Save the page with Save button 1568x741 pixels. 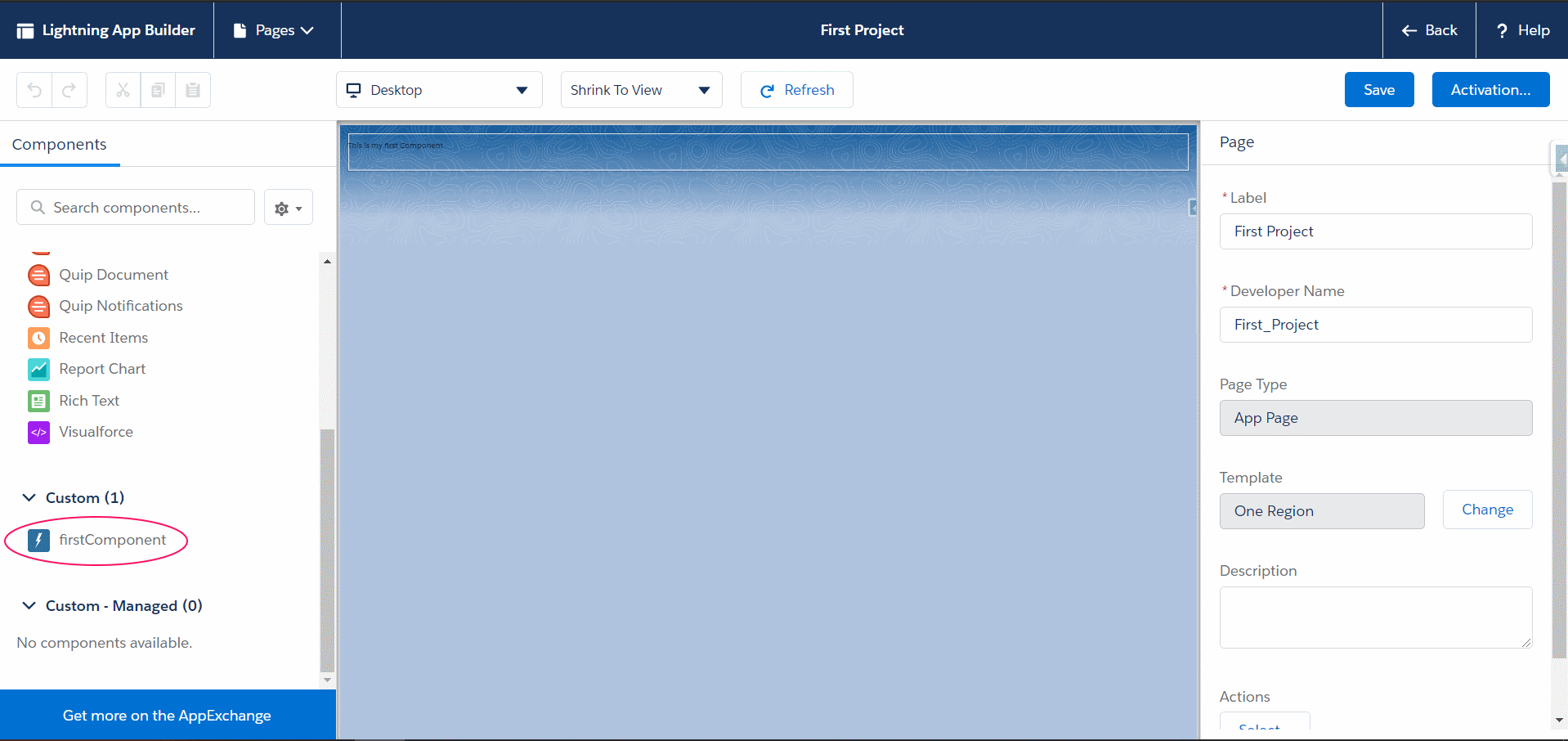click(1379, 90)
